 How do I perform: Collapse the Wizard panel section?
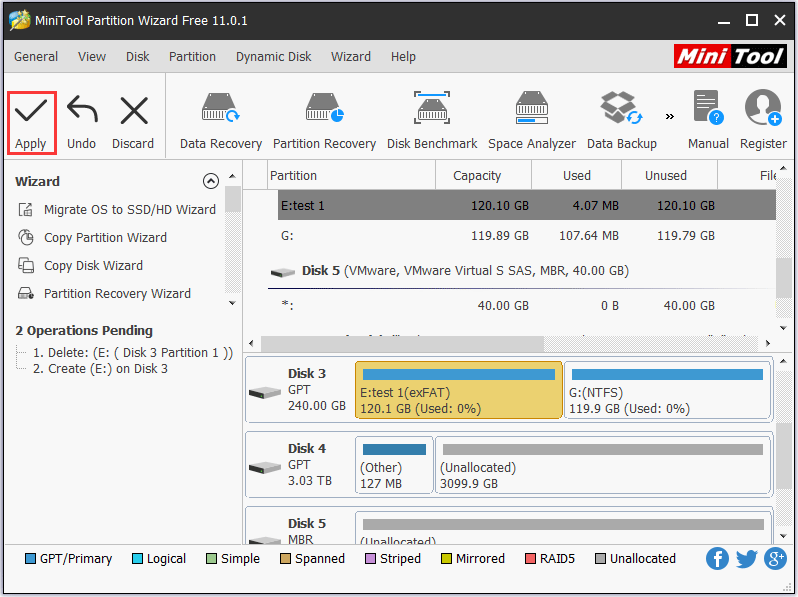pyautogui.click(x=210, y=181)
